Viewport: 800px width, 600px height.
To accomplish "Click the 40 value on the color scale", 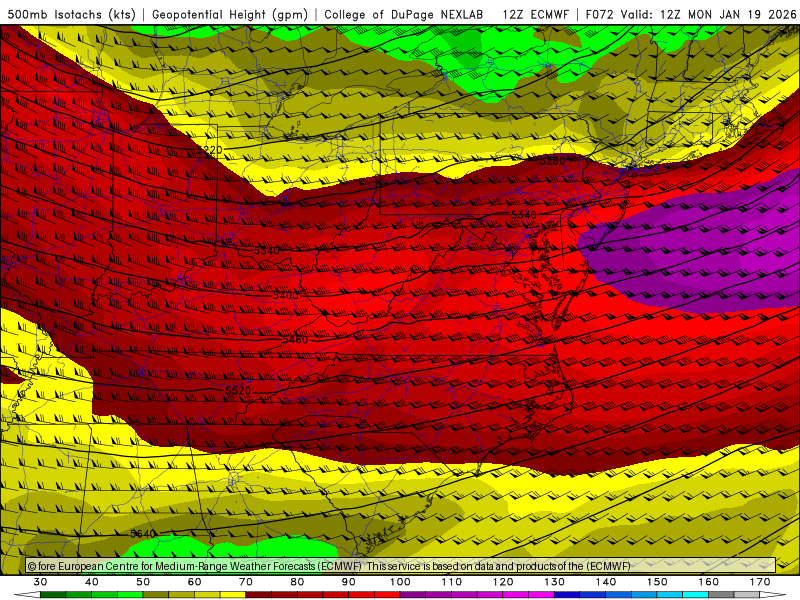I will pos(92,582).
